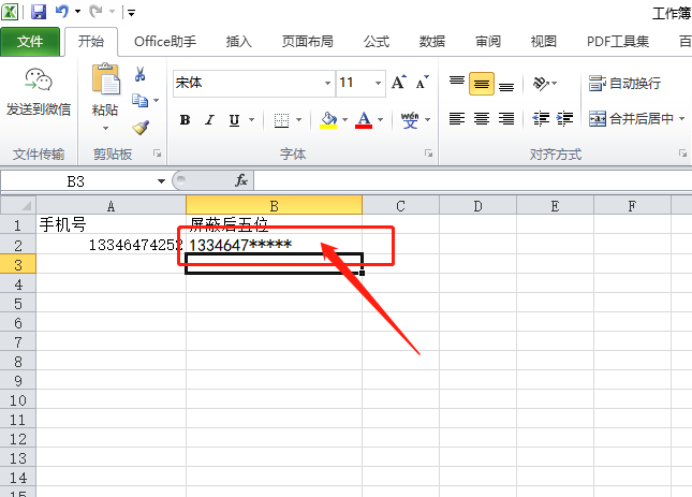Click the Save icon in quick access toolbar
692x497 pixels.
click(x=38, y=11)
